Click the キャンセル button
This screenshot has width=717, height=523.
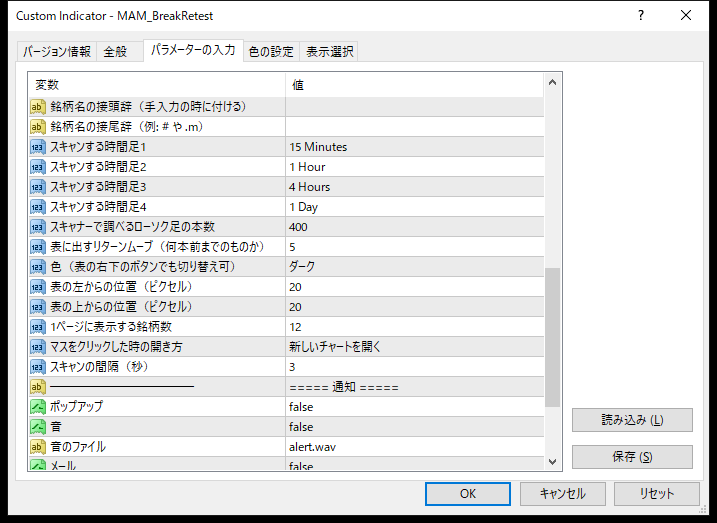[562, 494]
